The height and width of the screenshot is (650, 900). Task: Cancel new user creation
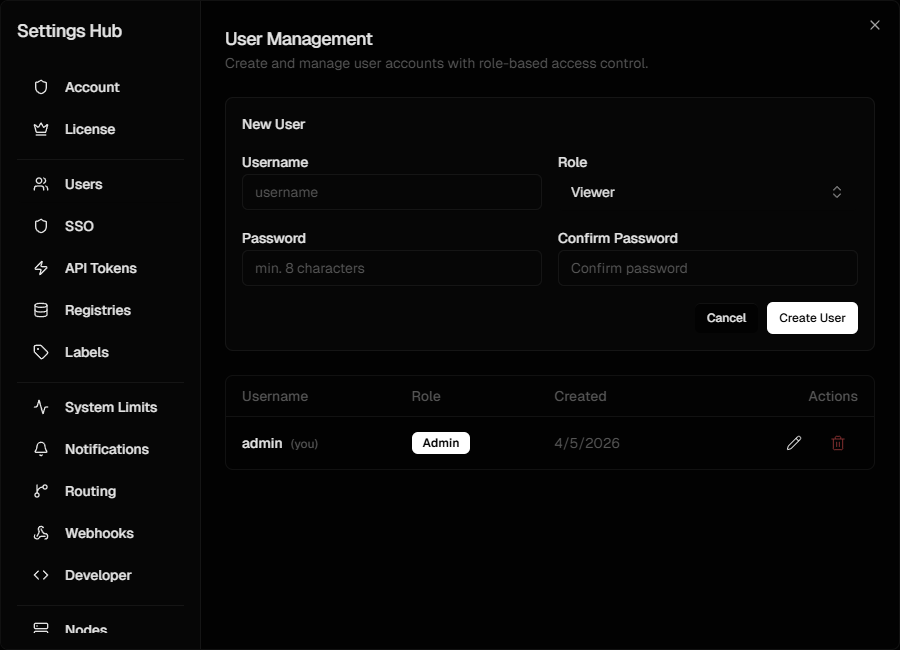click(x=726, y=318)
